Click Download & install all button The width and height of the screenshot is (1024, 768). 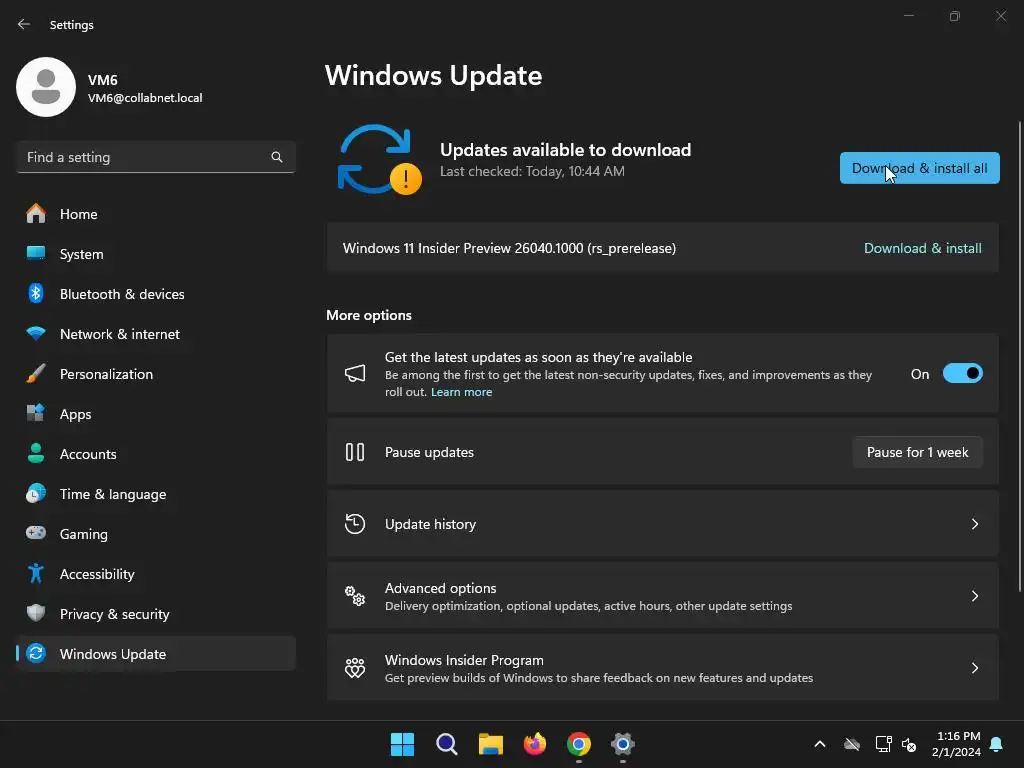(920, 168)
